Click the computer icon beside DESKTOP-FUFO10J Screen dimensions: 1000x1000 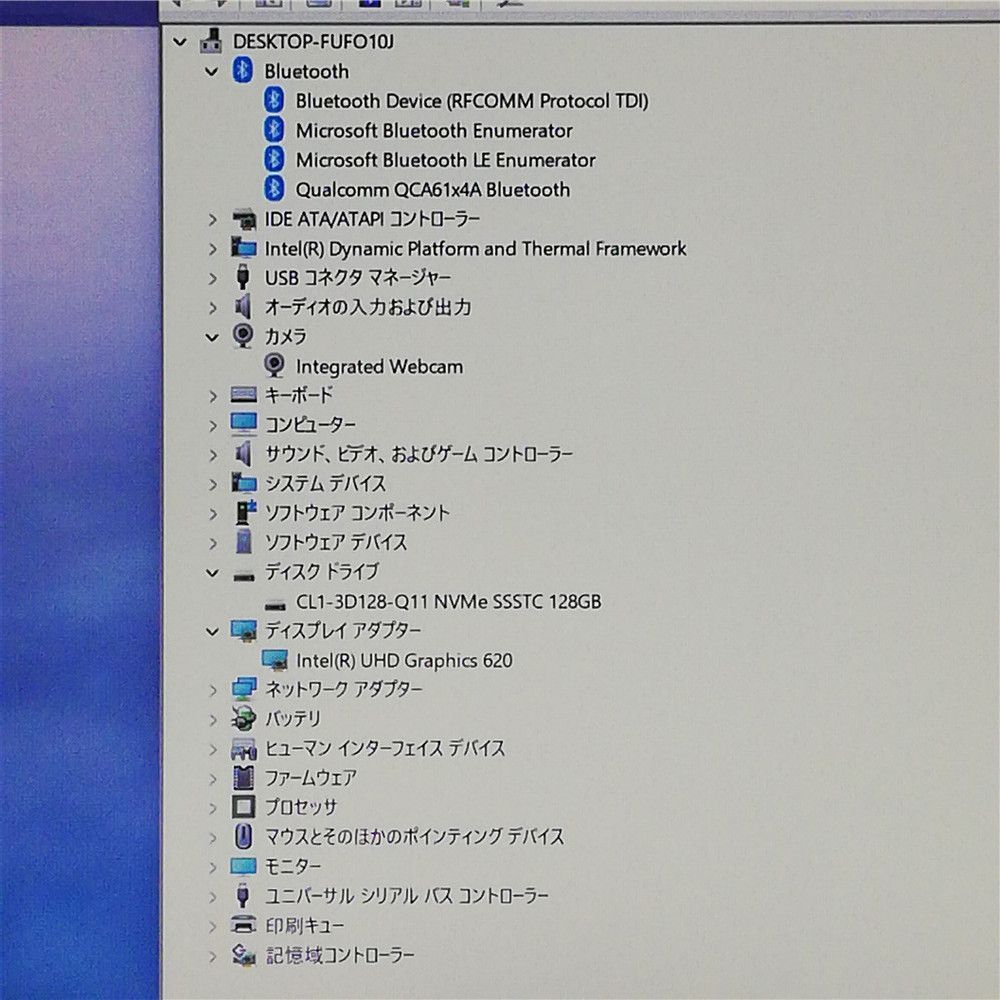click(x=211, y=40)
